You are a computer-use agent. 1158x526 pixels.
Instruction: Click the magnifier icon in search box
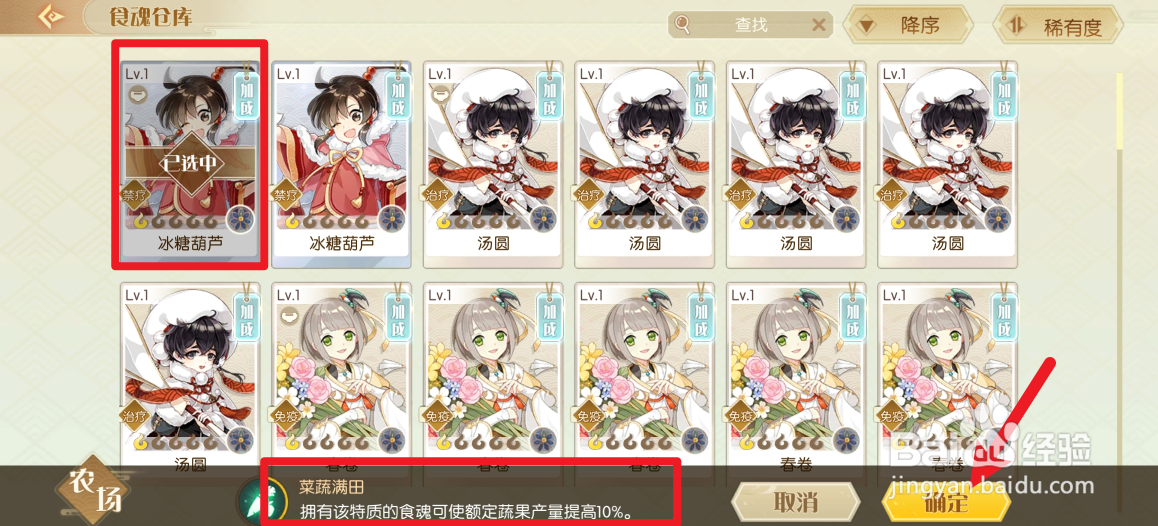click(x=681, y=25)
